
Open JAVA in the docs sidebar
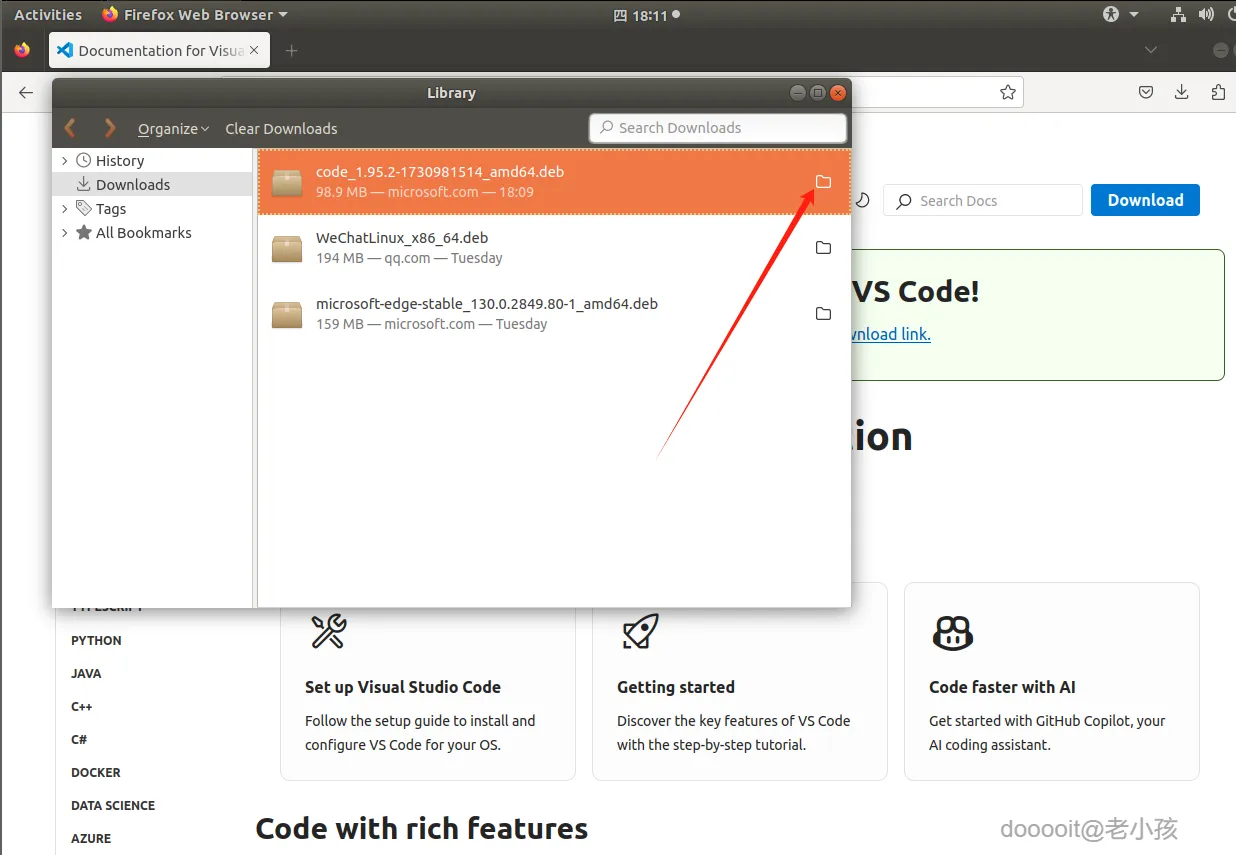coord(86,674)
